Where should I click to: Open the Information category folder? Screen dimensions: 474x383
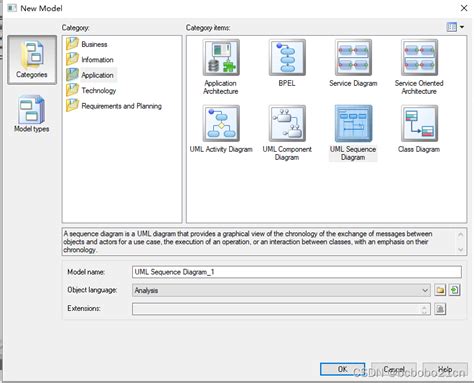[90, 59]
